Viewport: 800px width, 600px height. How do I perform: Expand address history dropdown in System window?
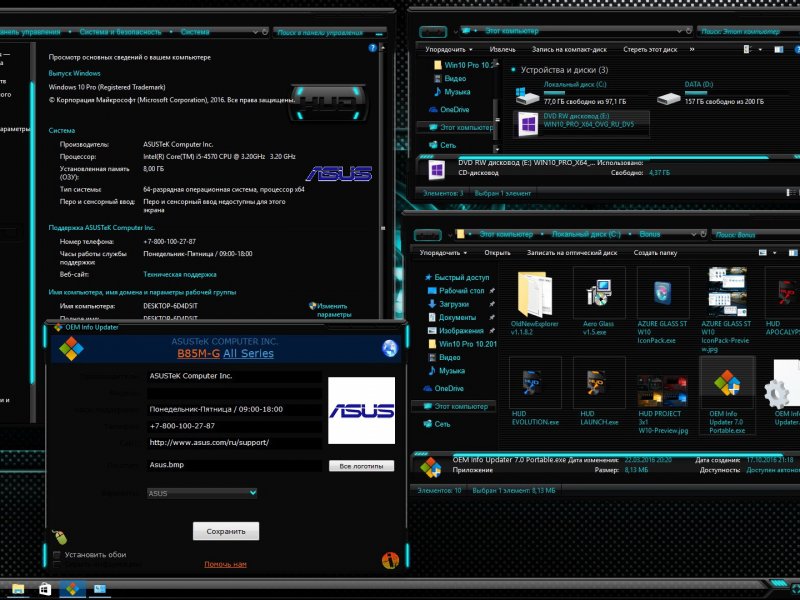tap(255, 32)
